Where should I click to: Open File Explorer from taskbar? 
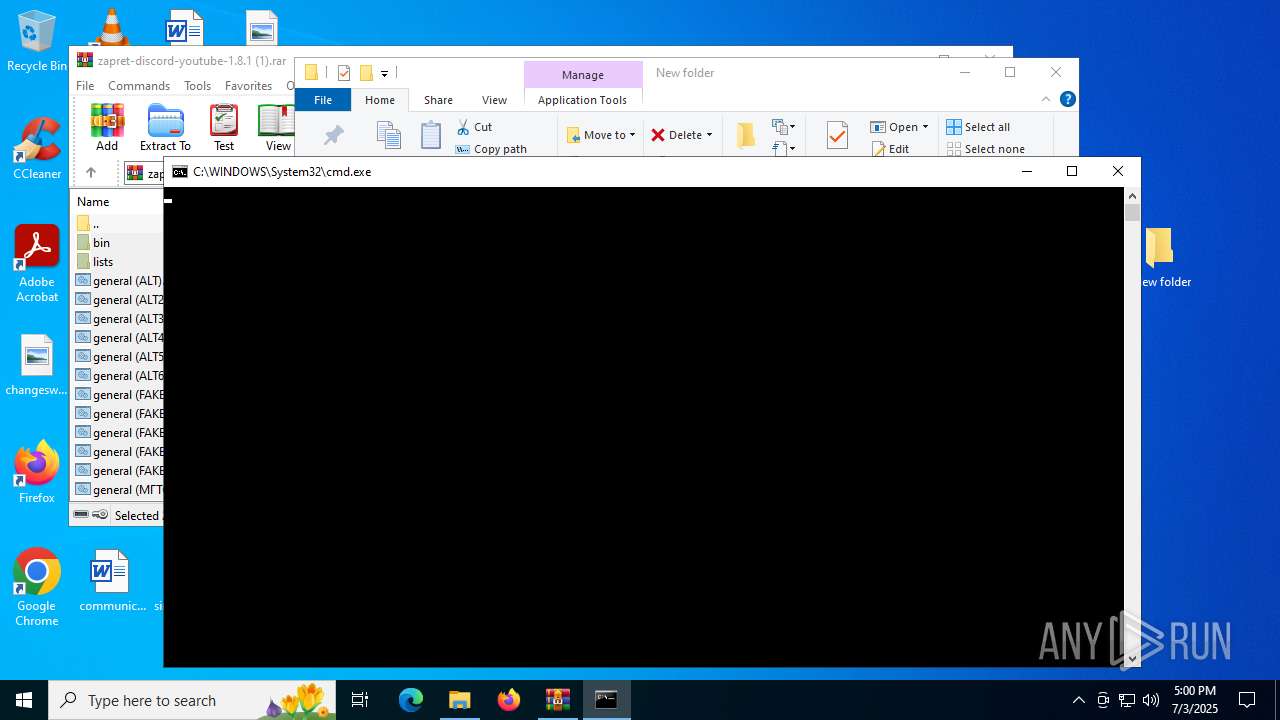coord(459,700)
